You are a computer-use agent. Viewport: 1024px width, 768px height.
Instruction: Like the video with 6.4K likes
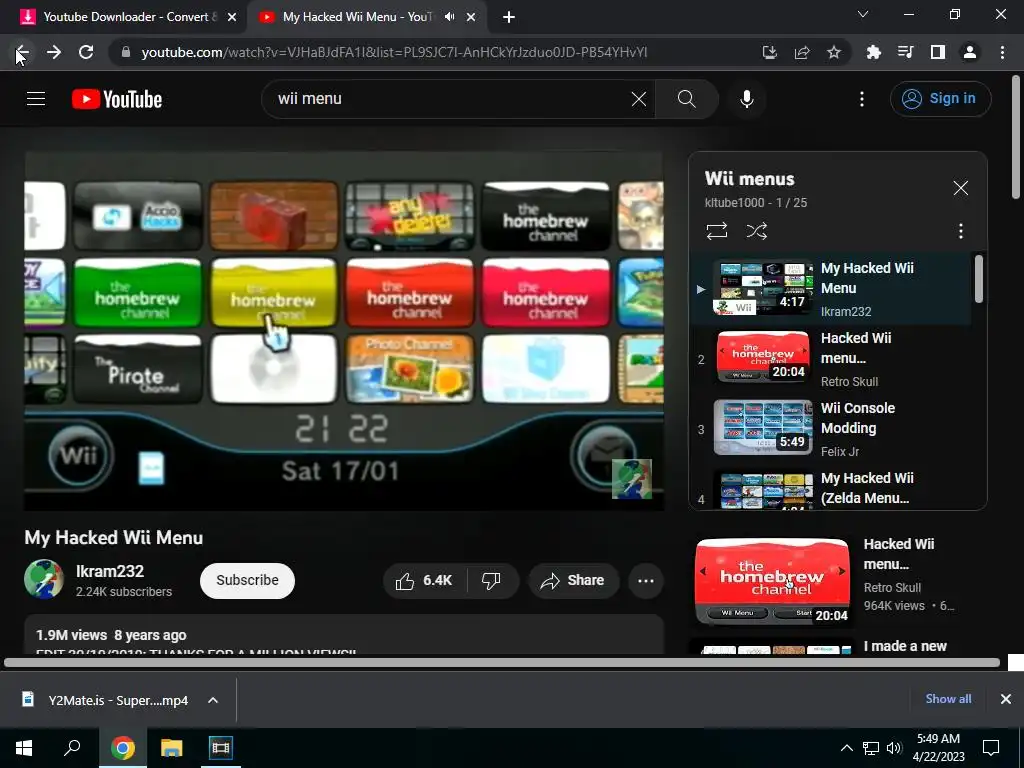coord(424,581)
